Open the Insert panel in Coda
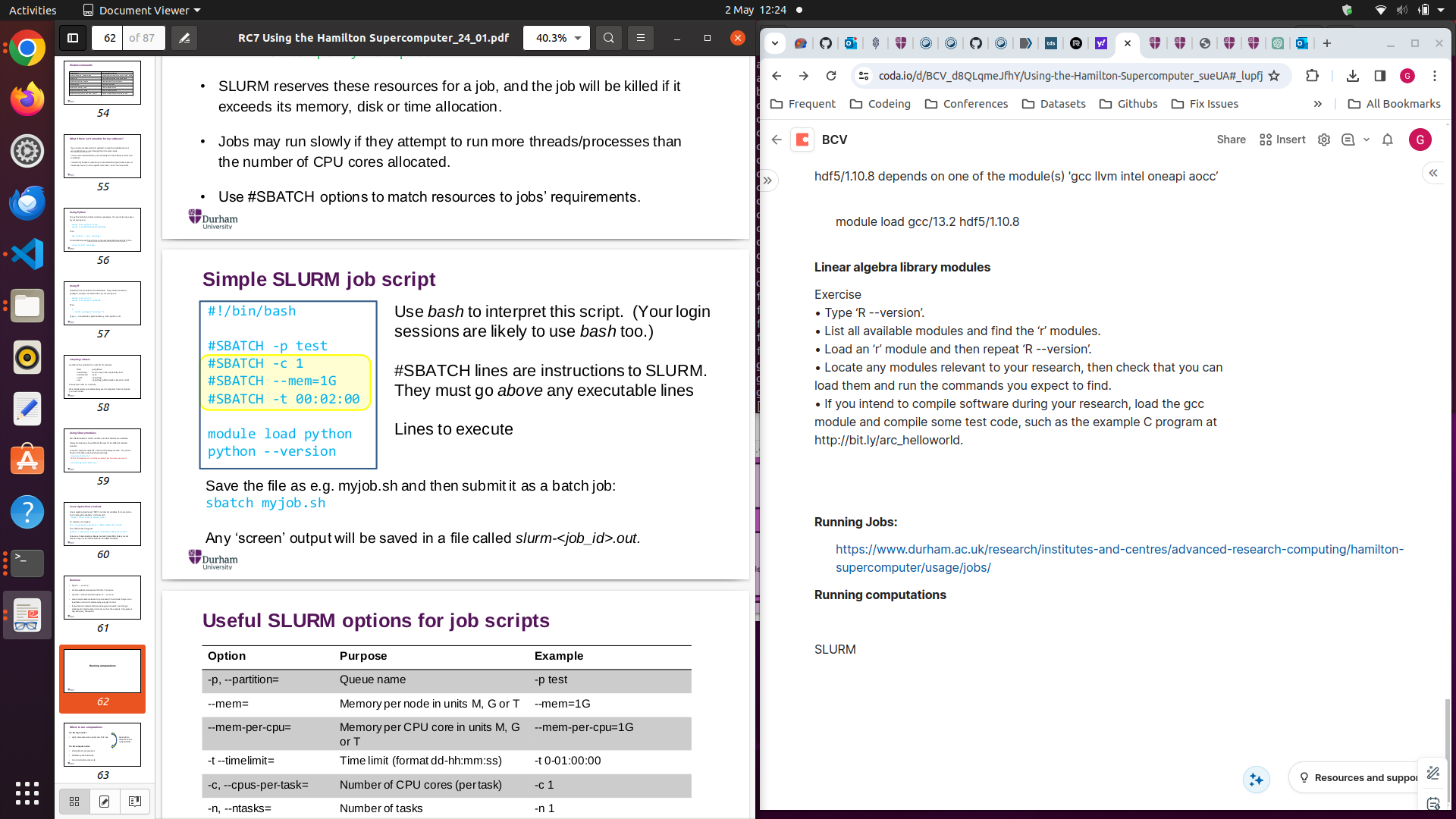This screenshot has height=819, width=1456. (1282, 140)
